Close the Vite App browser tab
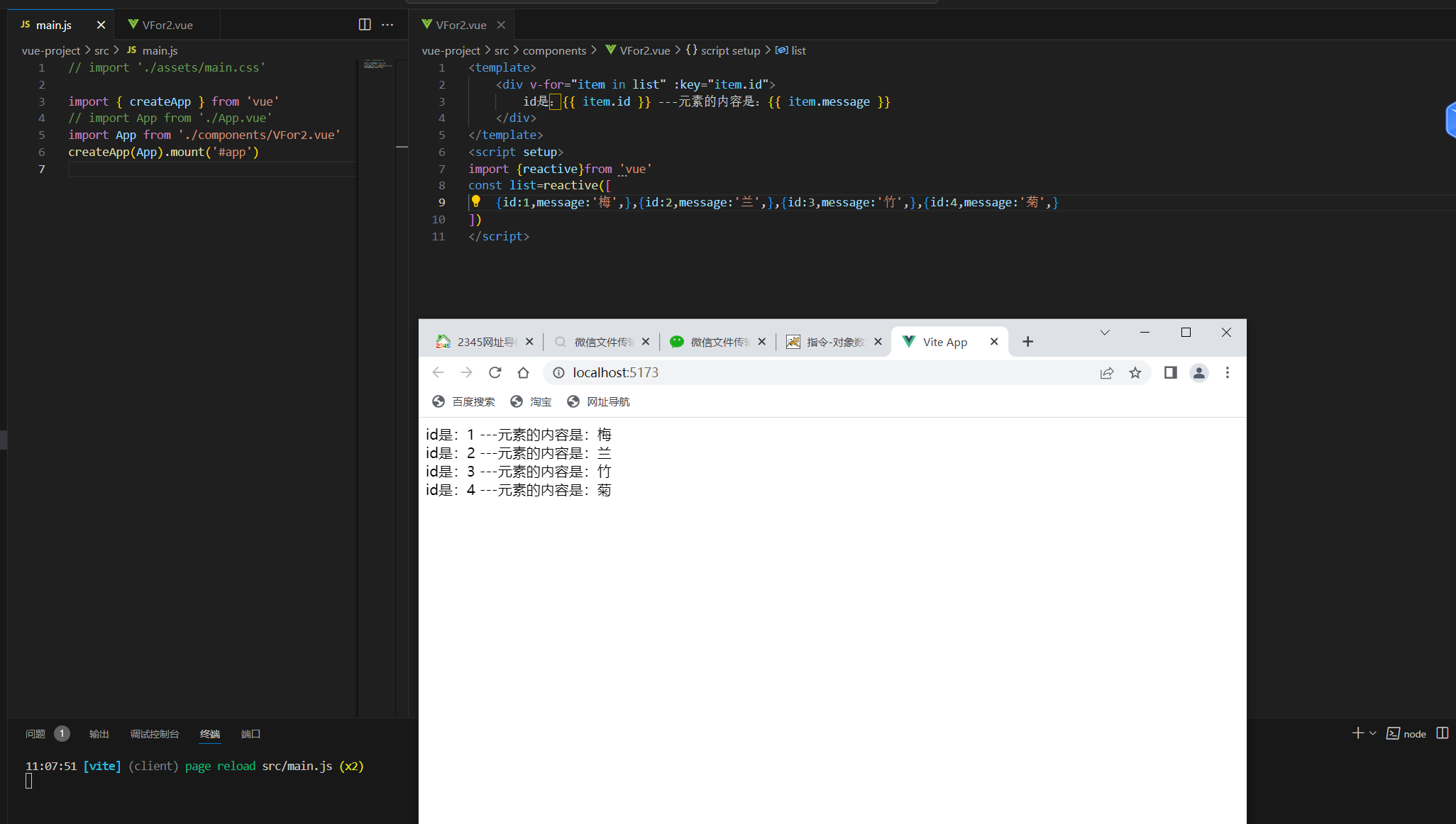1456x824 pixels. point(995,342)
